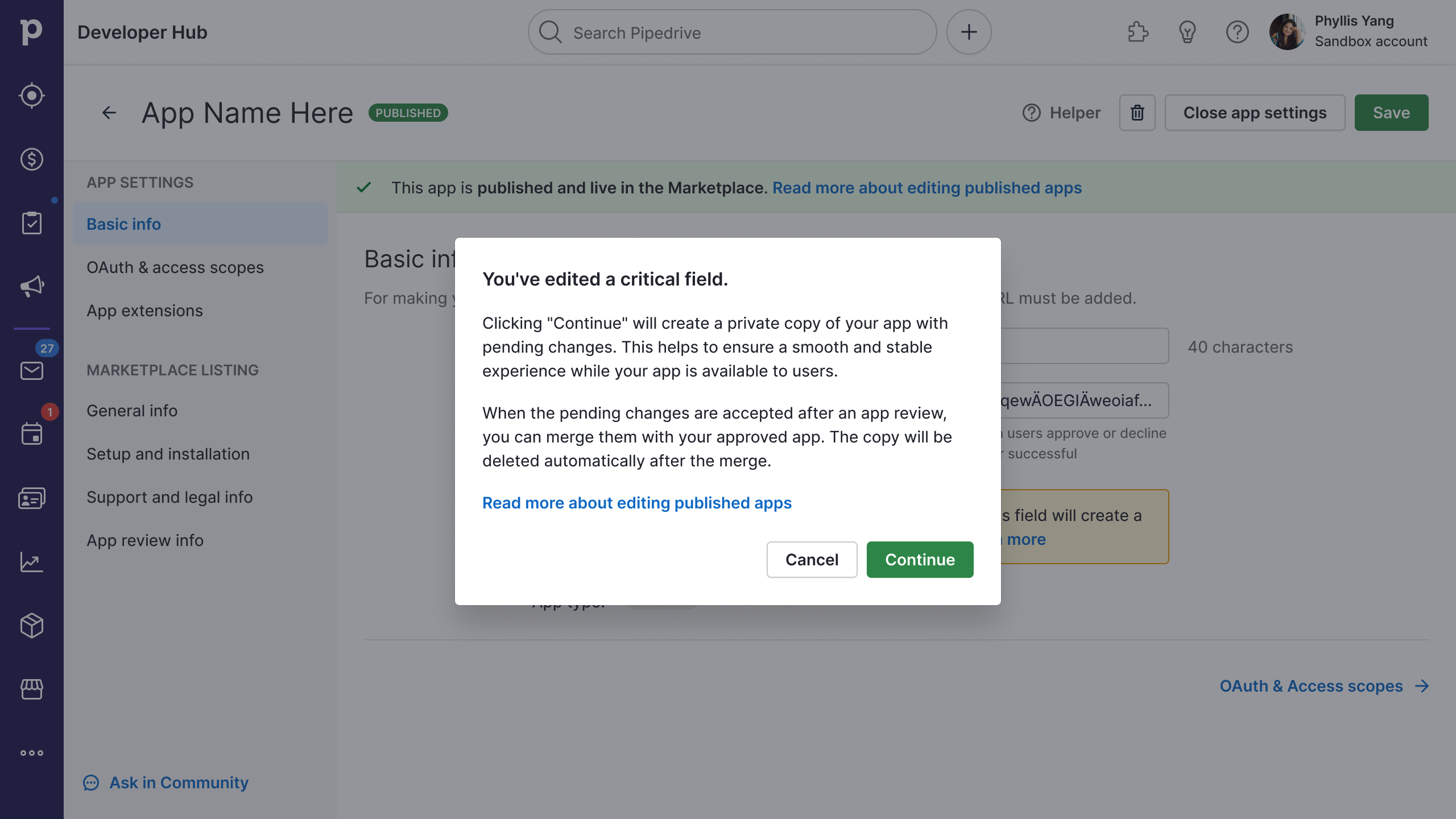Viewport: 1456px width, 819px height.
Task: Navigate to OAuth and access scopes
Action: [175, 267]
